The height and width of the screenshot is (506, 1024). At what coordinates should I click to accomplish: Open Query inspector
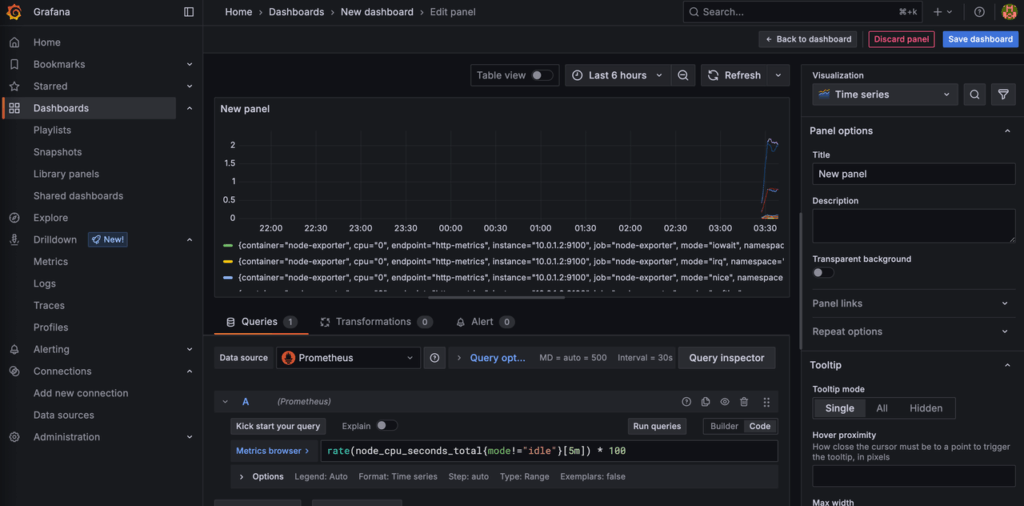727,358
